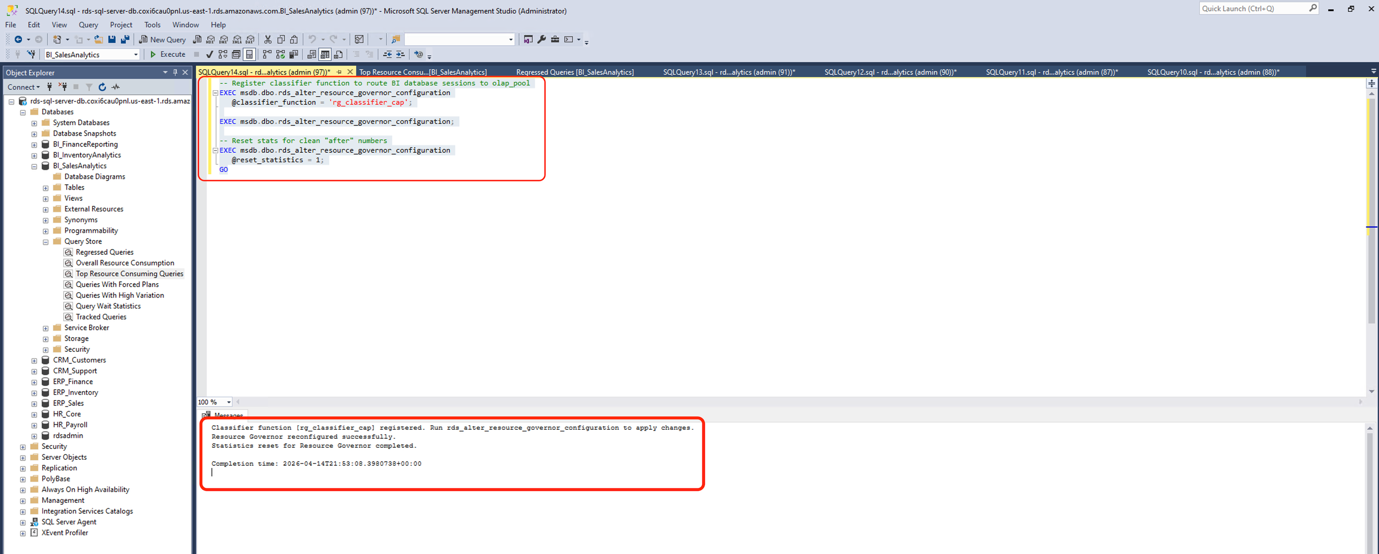Close the SQLQuery14.sql tab
The width and height of the screenshot is (1379, 554).
(350, 72)
